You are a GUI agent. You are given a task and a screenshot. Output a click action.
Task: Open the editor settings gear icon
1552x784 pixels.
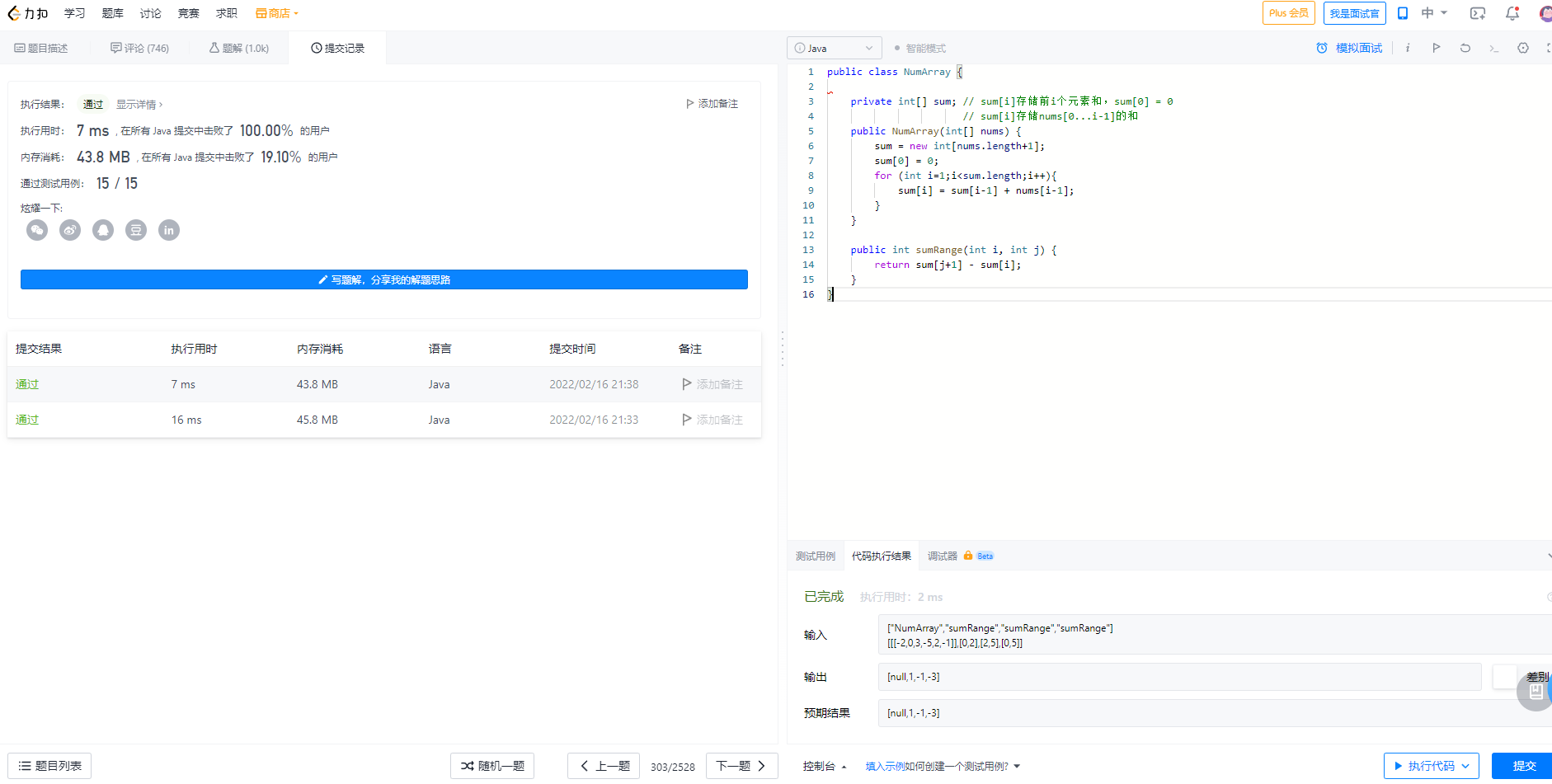[1523, 48]
